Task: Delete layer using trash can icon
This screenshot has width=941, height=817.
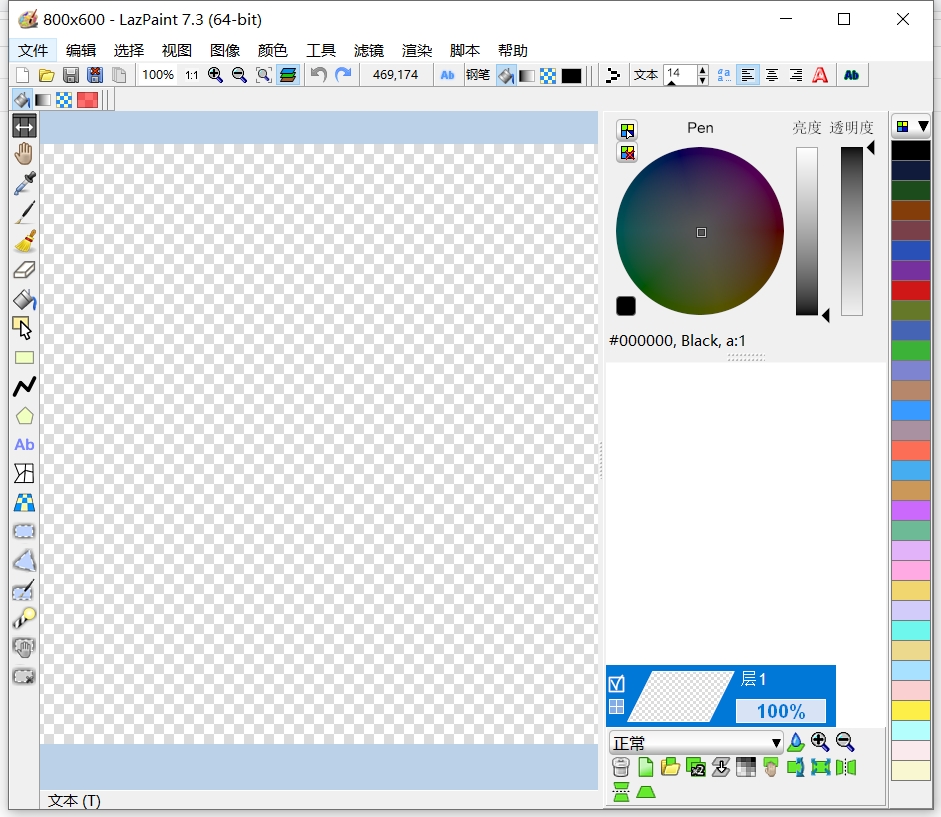Action: point(621,767)
